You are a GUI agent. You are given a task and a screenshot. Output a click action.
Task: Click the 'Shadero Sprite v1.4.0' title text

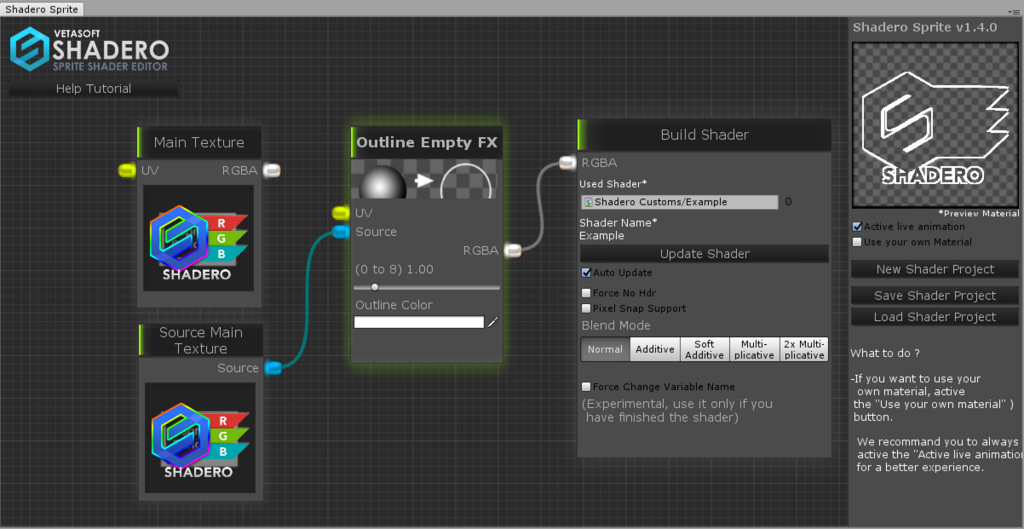pos(925,27)
